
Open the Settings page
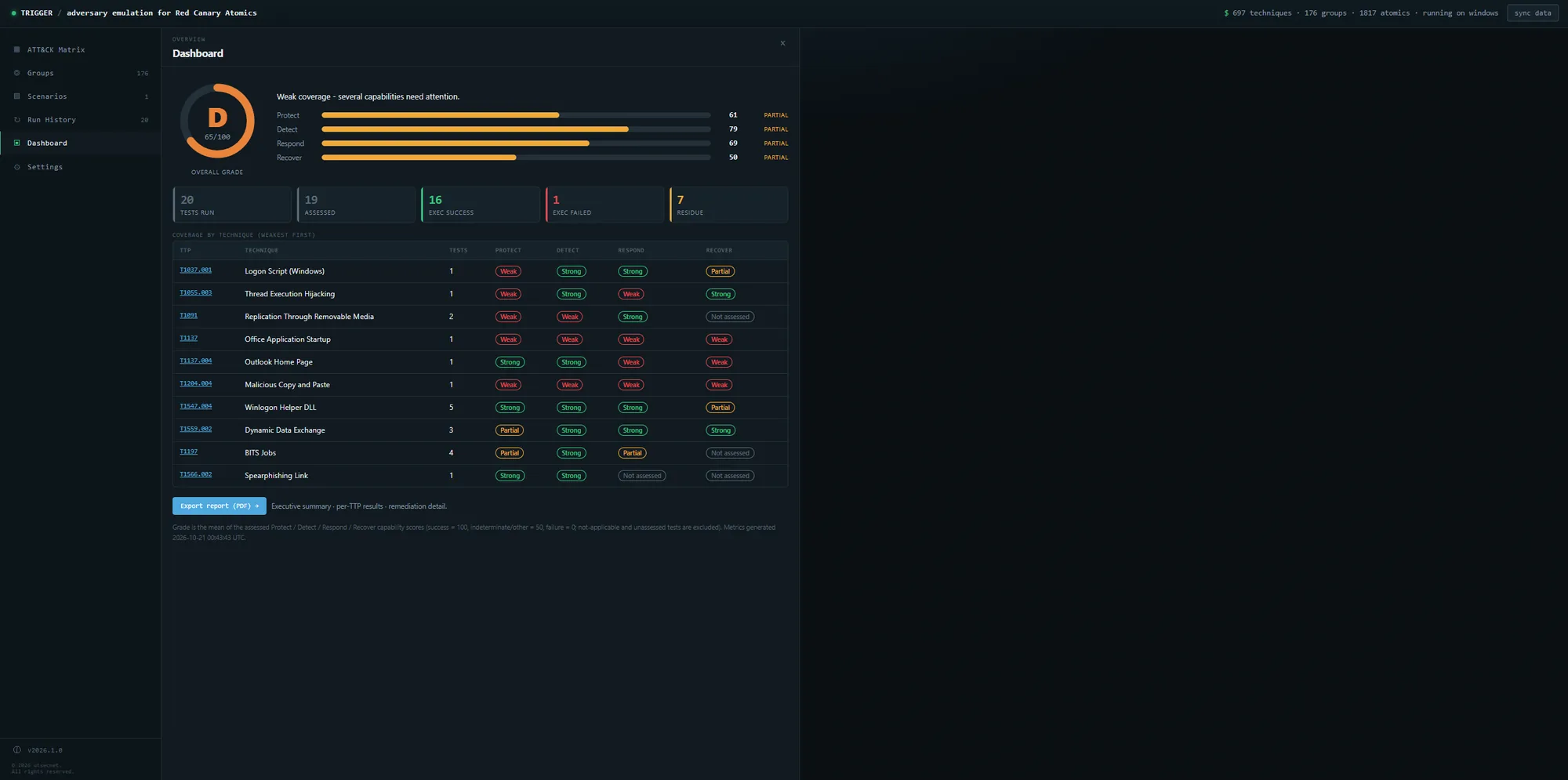click(x=81, y=167)
